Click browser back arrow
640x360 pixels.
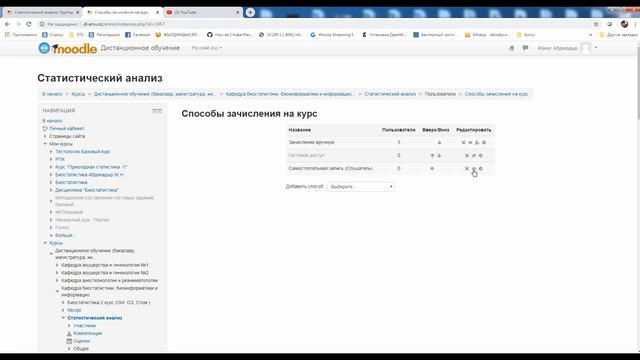[7, 24]
